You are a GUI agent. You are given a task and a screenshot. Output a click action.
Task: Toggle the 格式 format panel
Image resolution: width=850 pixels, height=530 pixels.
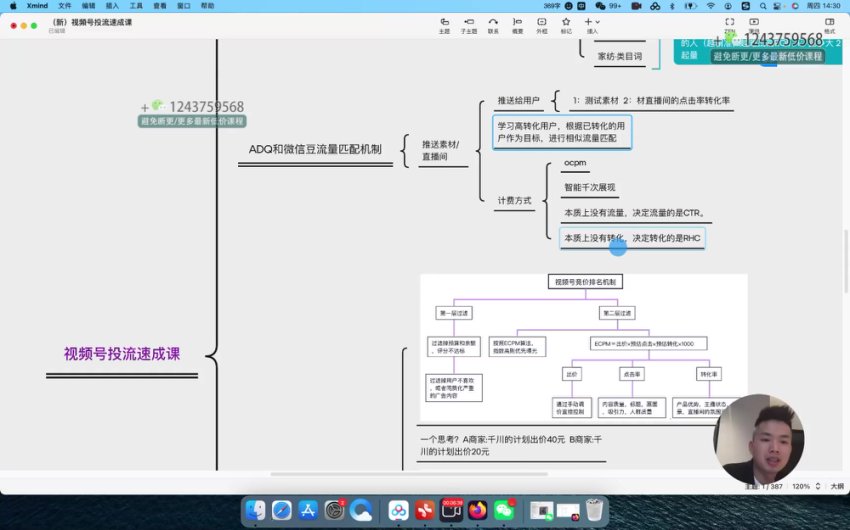(829, 22)
